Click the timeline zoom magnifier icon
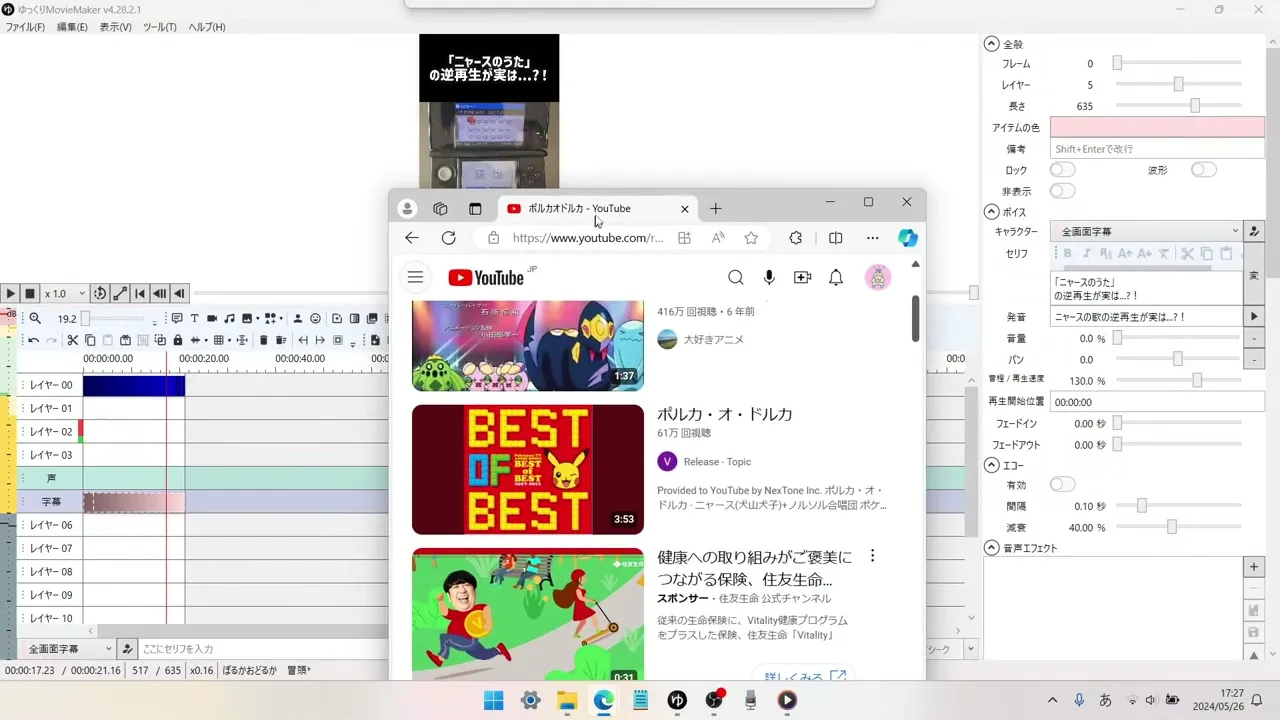This screenshot has height=720, width=1280. coord(35,318)
